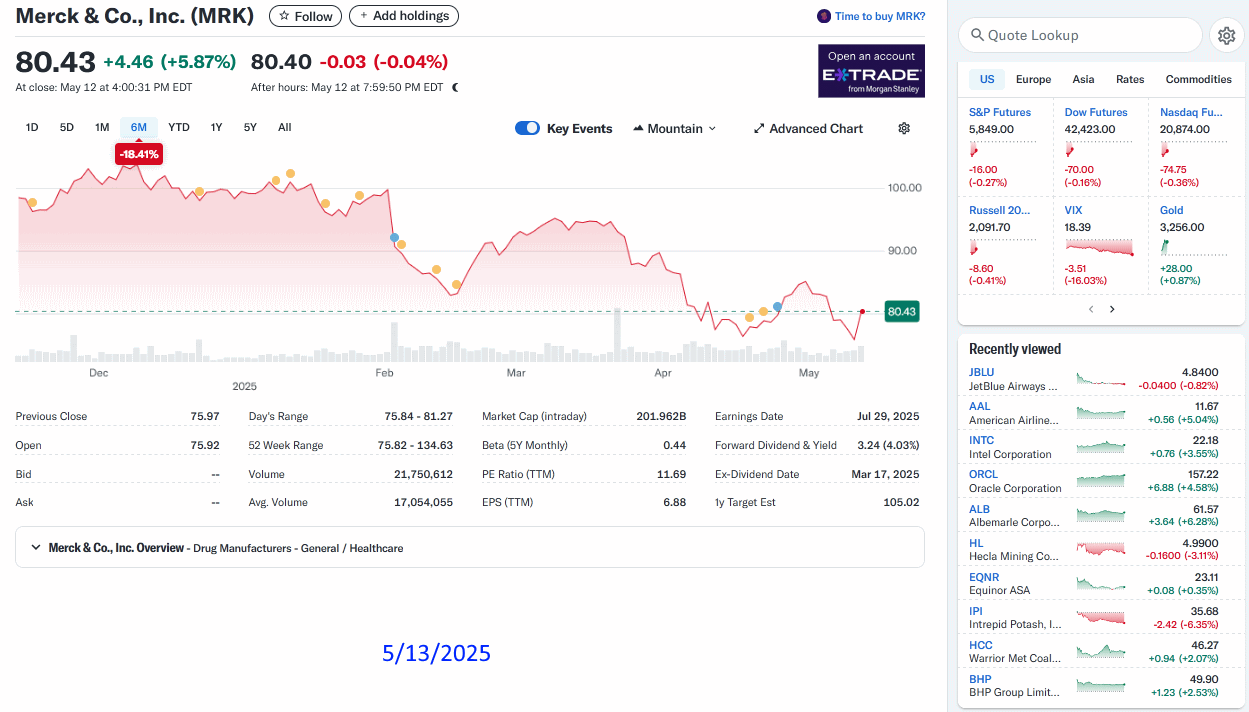
Task: Open the EQNR ticker link
Action: (985, 577)
